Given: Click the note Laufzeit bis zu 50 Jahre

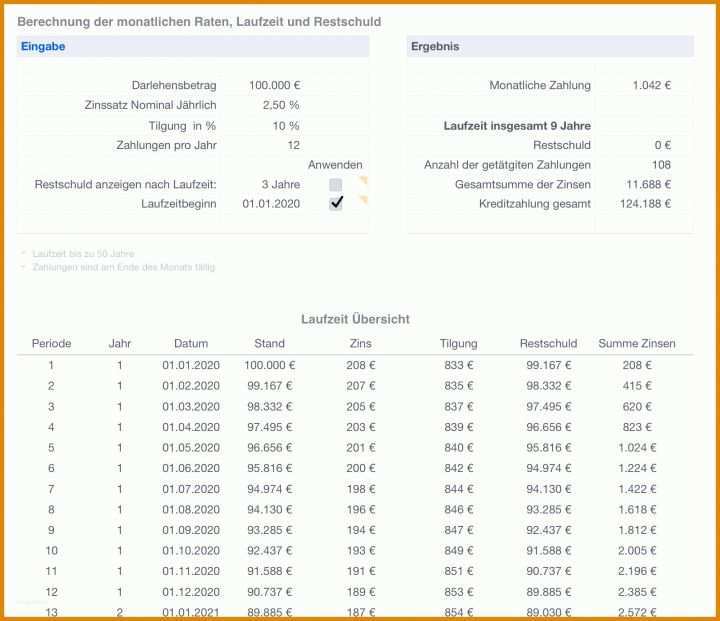Looking at the screenshot, I should (x=83, y=254).
